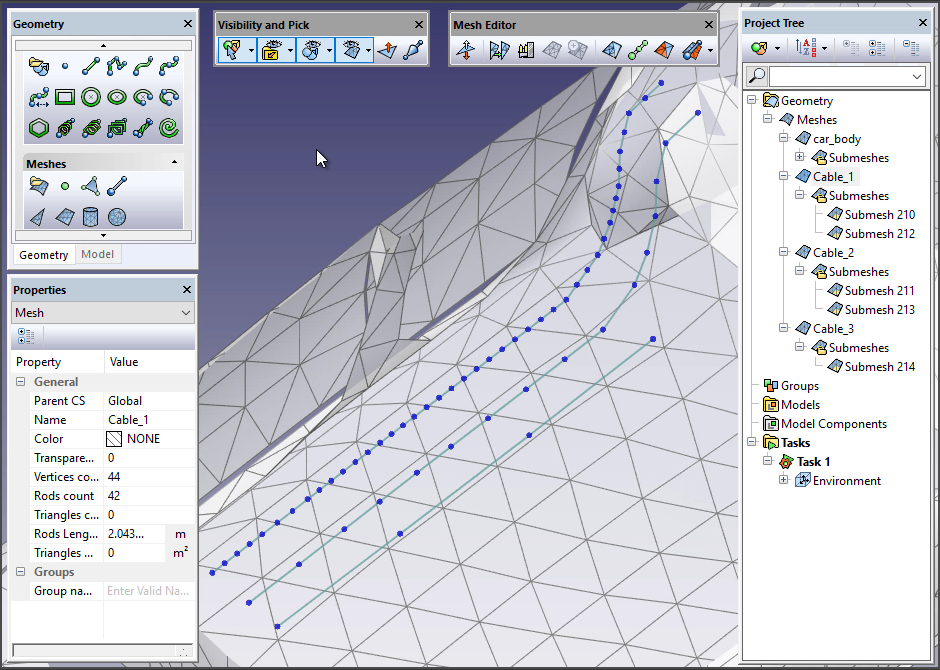Screen dimensions: 940x670
Task: Toggle the eye-with-folder visibility button
Action: pyautogui.click(x=270, y=50)
